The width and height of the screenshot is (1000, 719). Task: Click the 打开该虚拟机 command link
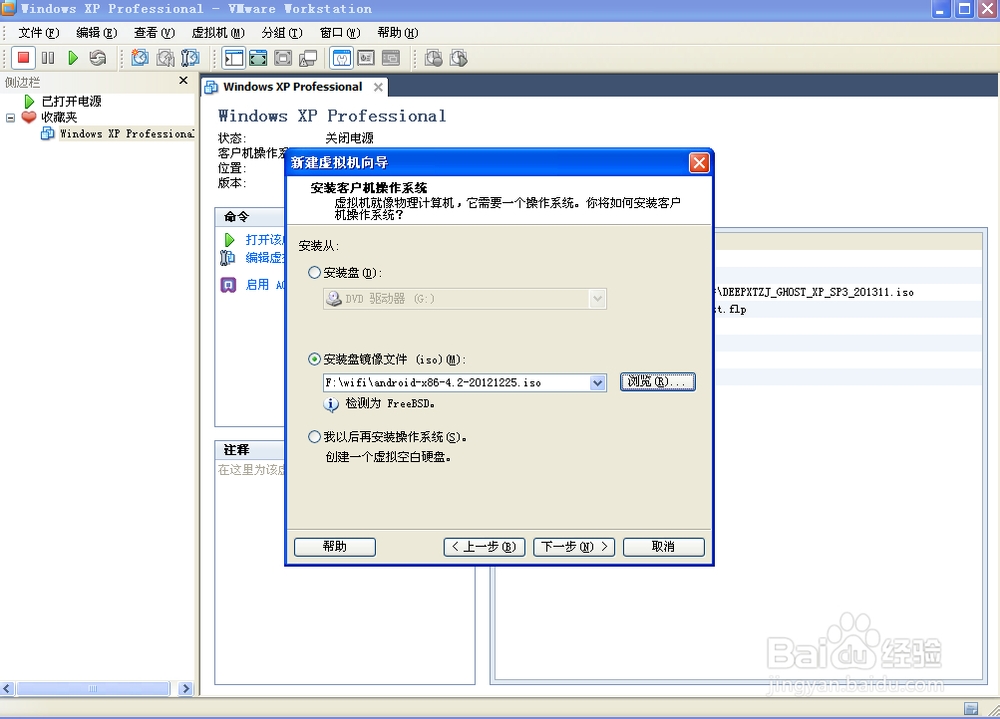264,239
